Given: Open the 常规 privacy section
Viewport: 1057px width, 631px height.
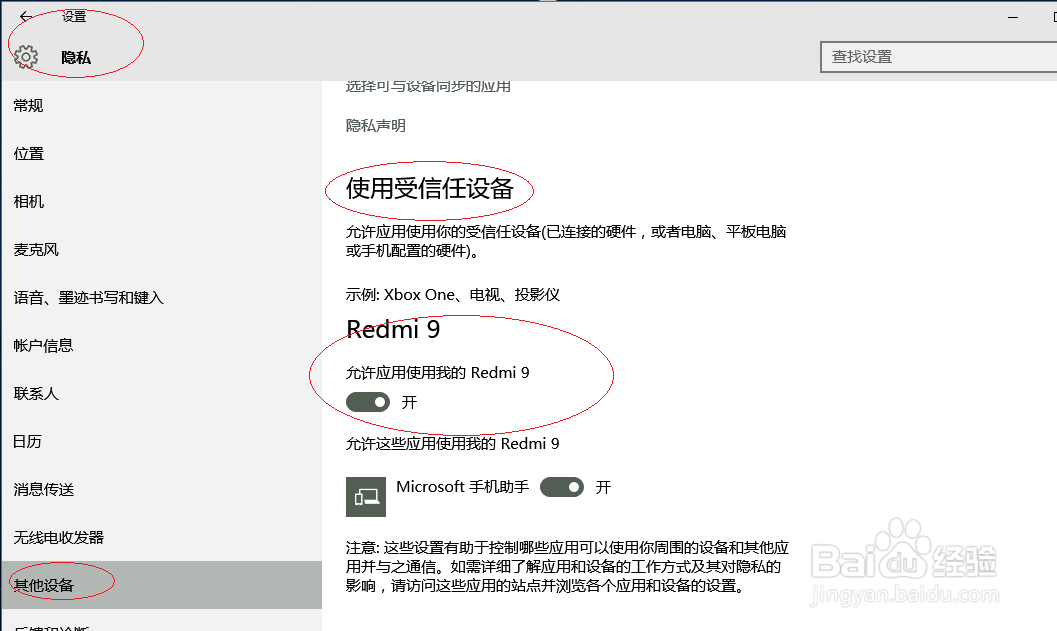Looking at the screenshot, I should (x=162, y=106).
